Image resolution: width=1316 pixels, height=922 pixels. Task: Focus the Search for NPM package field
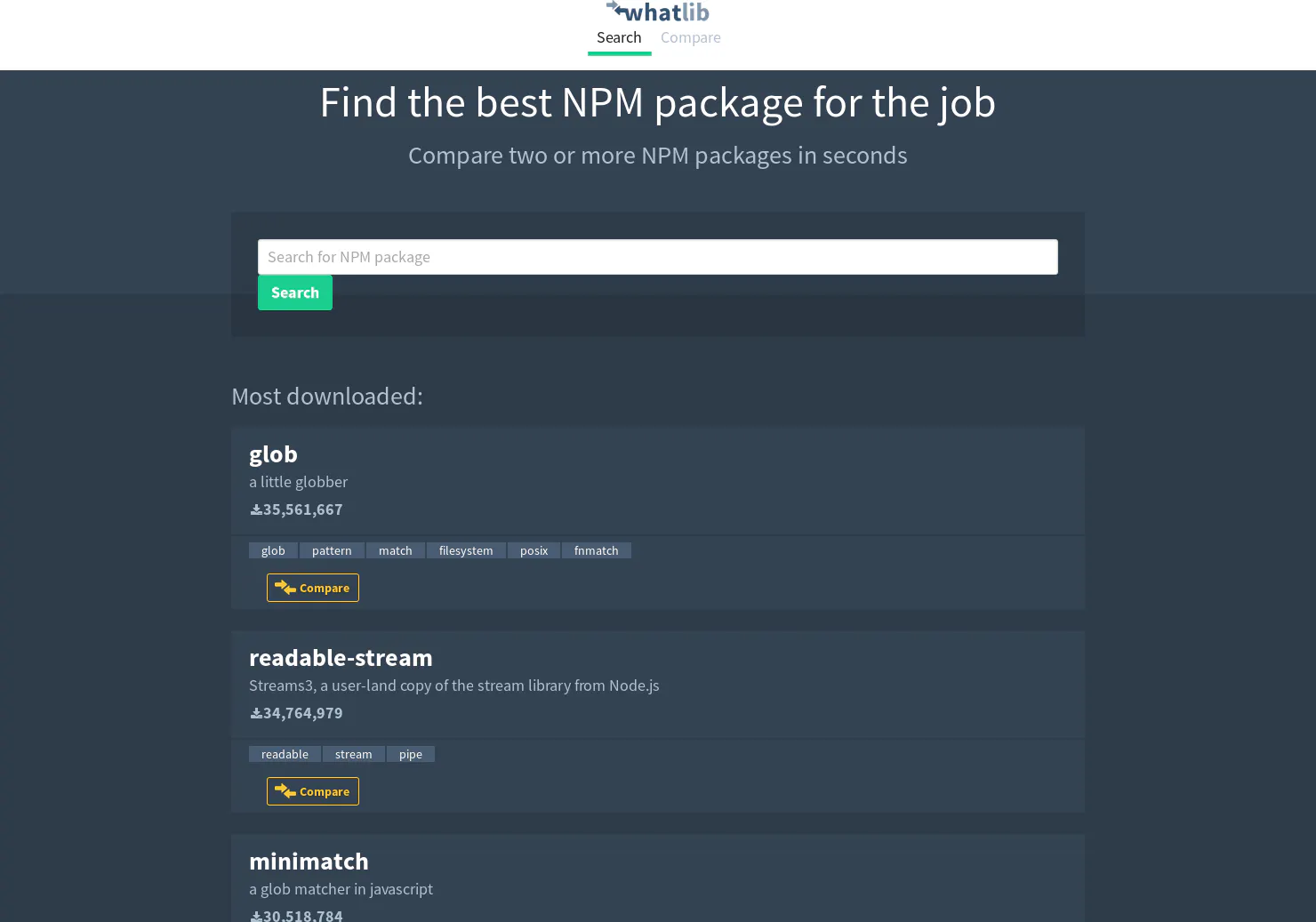[658, 257]
